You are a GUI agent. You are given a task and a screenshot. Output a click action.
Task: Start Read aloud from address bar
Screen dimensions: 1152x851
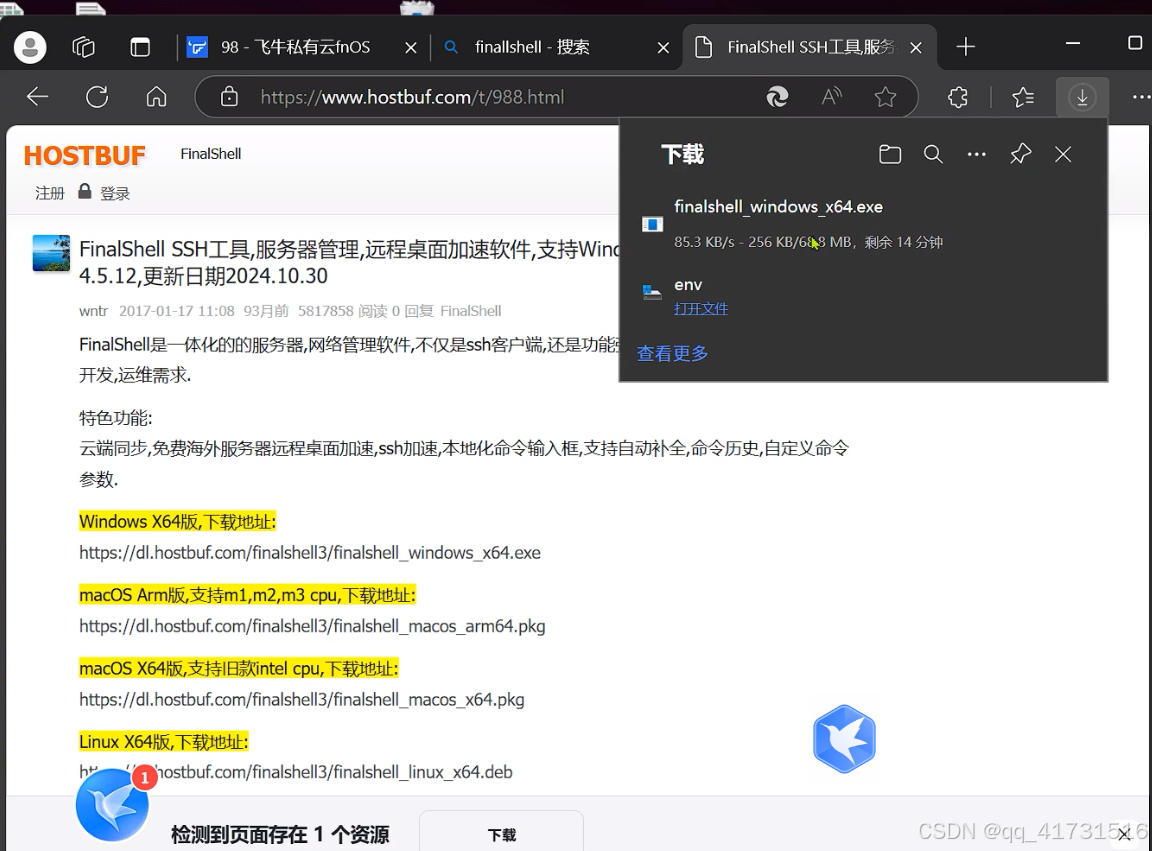tap(831, 97)
